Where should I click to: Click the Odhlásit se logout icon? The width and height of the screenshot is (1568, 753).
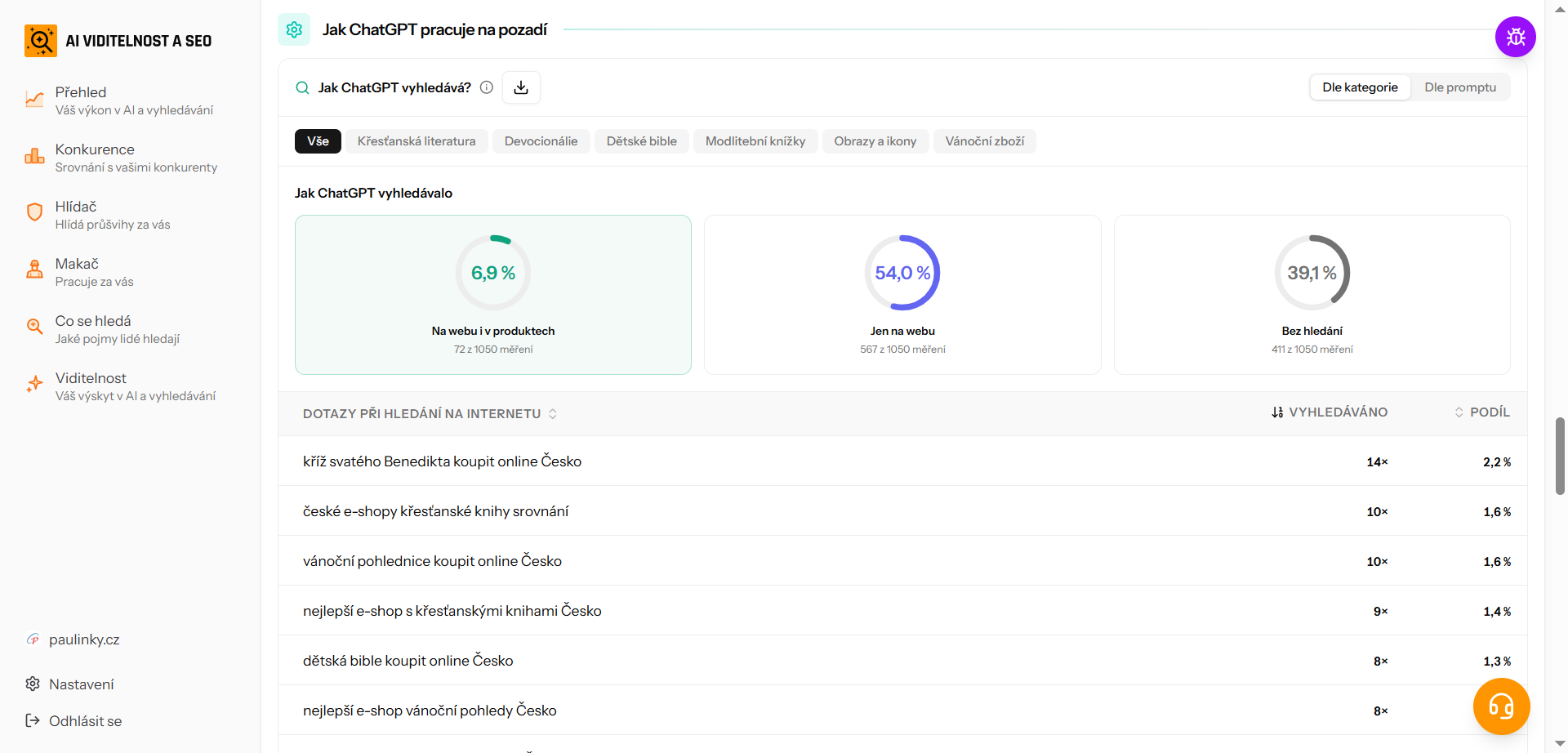point(33,720)
